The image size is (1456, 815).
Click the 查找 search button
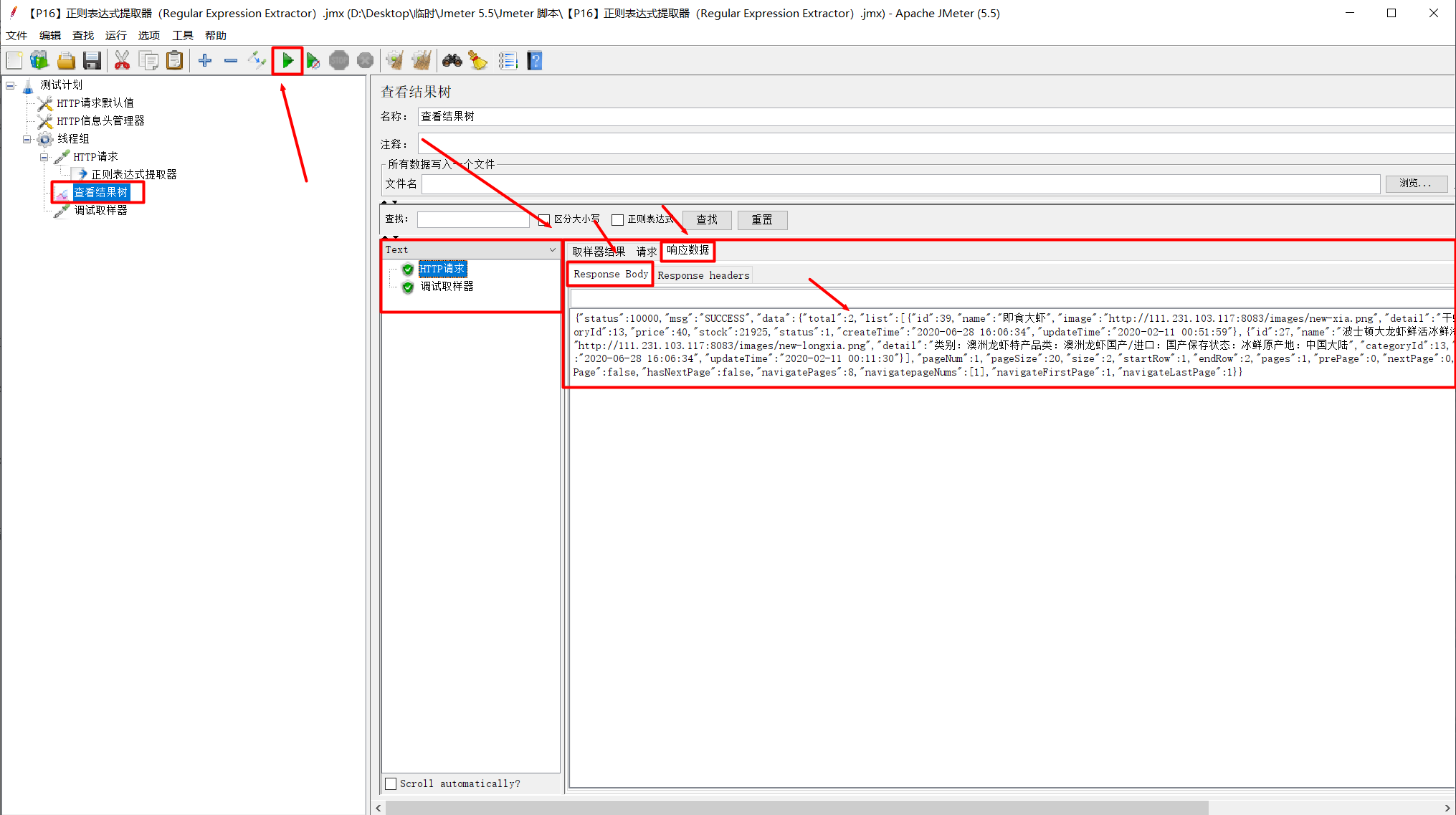[707, 220]
